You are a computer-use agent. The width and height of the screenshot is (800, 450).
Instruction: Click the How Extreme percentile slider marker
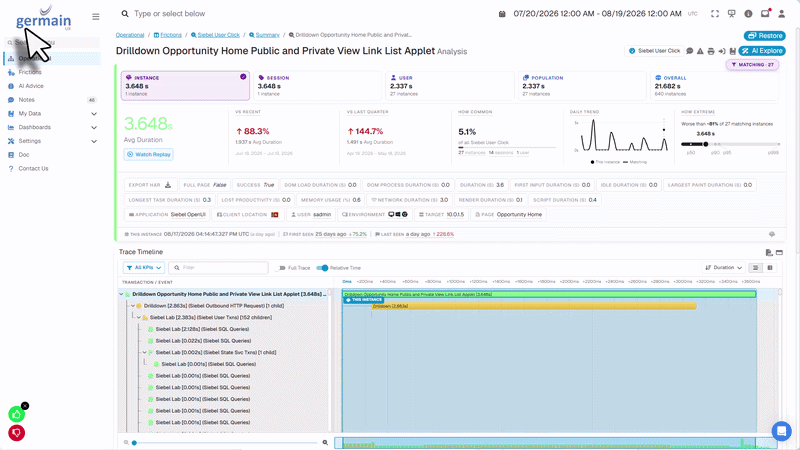pyautogui.click(x=706, y=144)
